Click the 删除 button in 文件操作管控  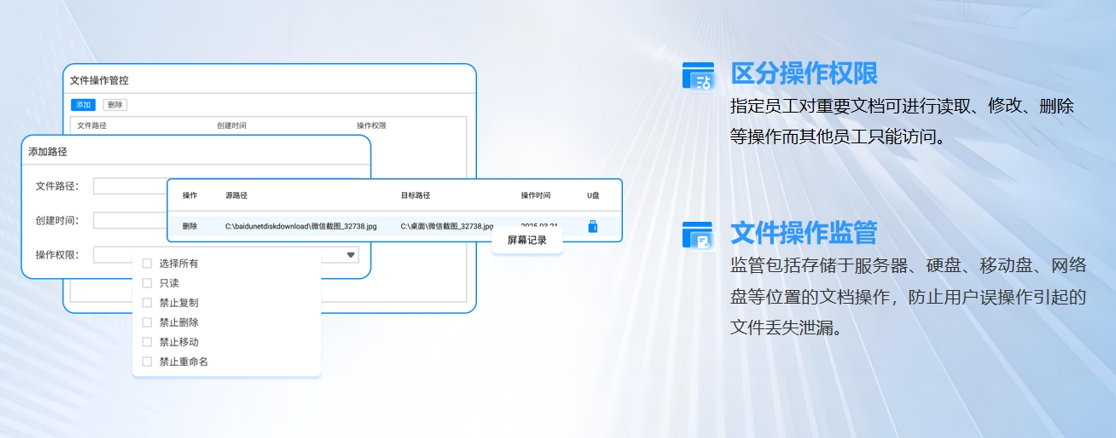click(x=115, y=105)
